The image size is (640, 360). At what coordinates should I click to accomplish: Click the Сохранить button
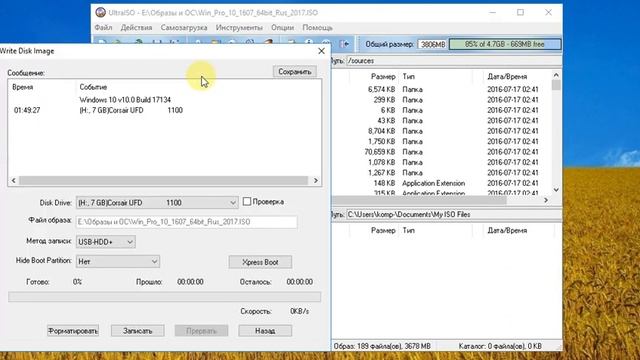pos(295,72)
